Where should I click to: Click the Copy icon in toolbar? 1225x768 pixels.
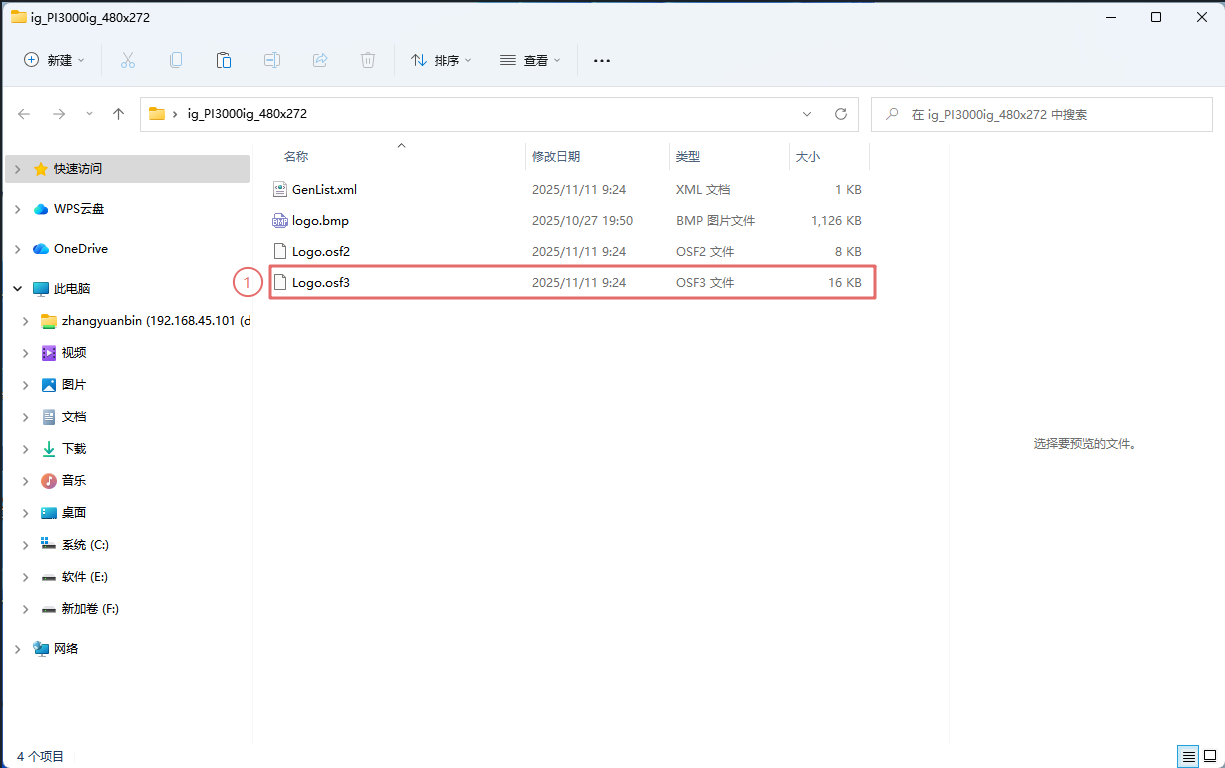176,60
